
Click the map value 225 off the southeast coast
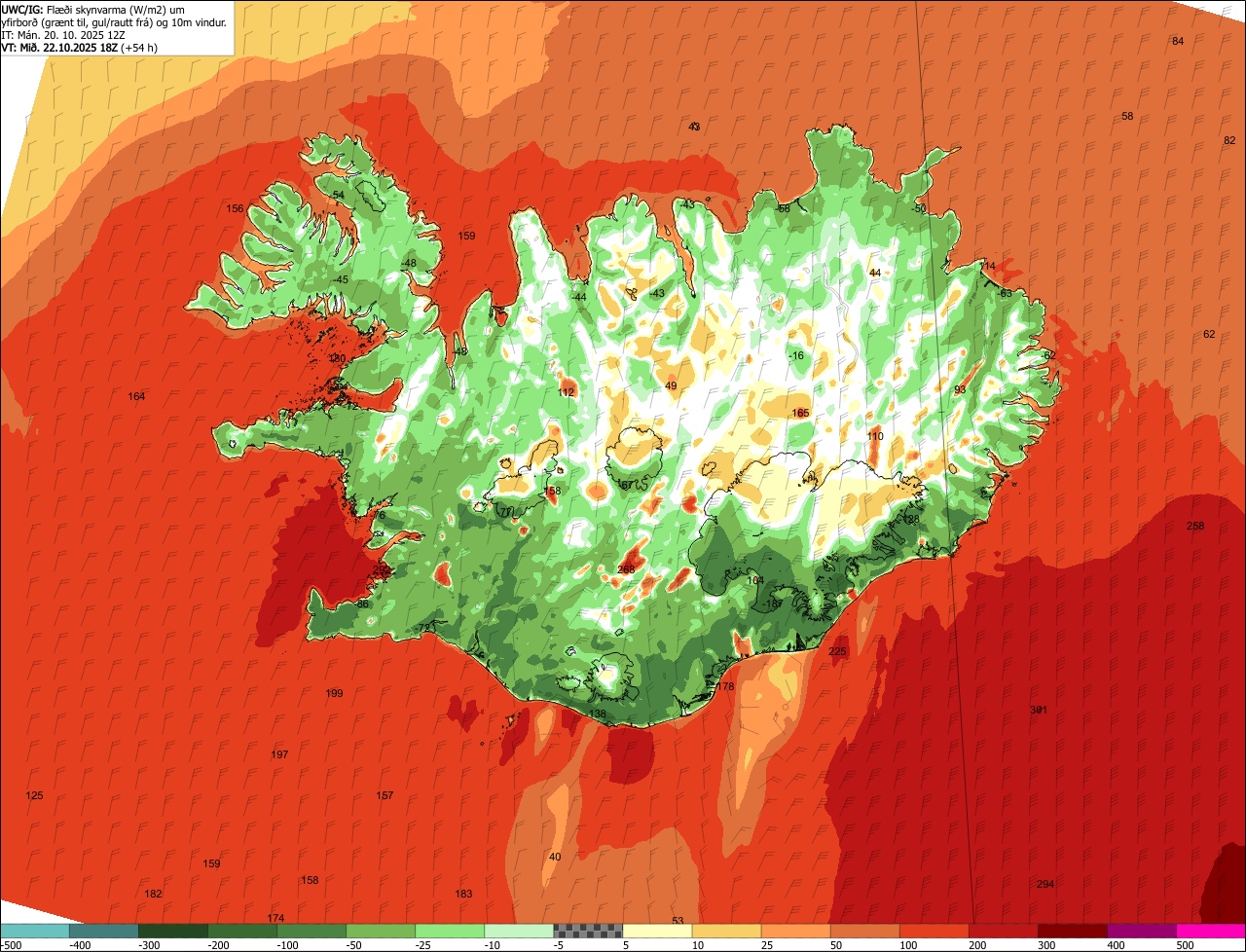pos(837,651)
